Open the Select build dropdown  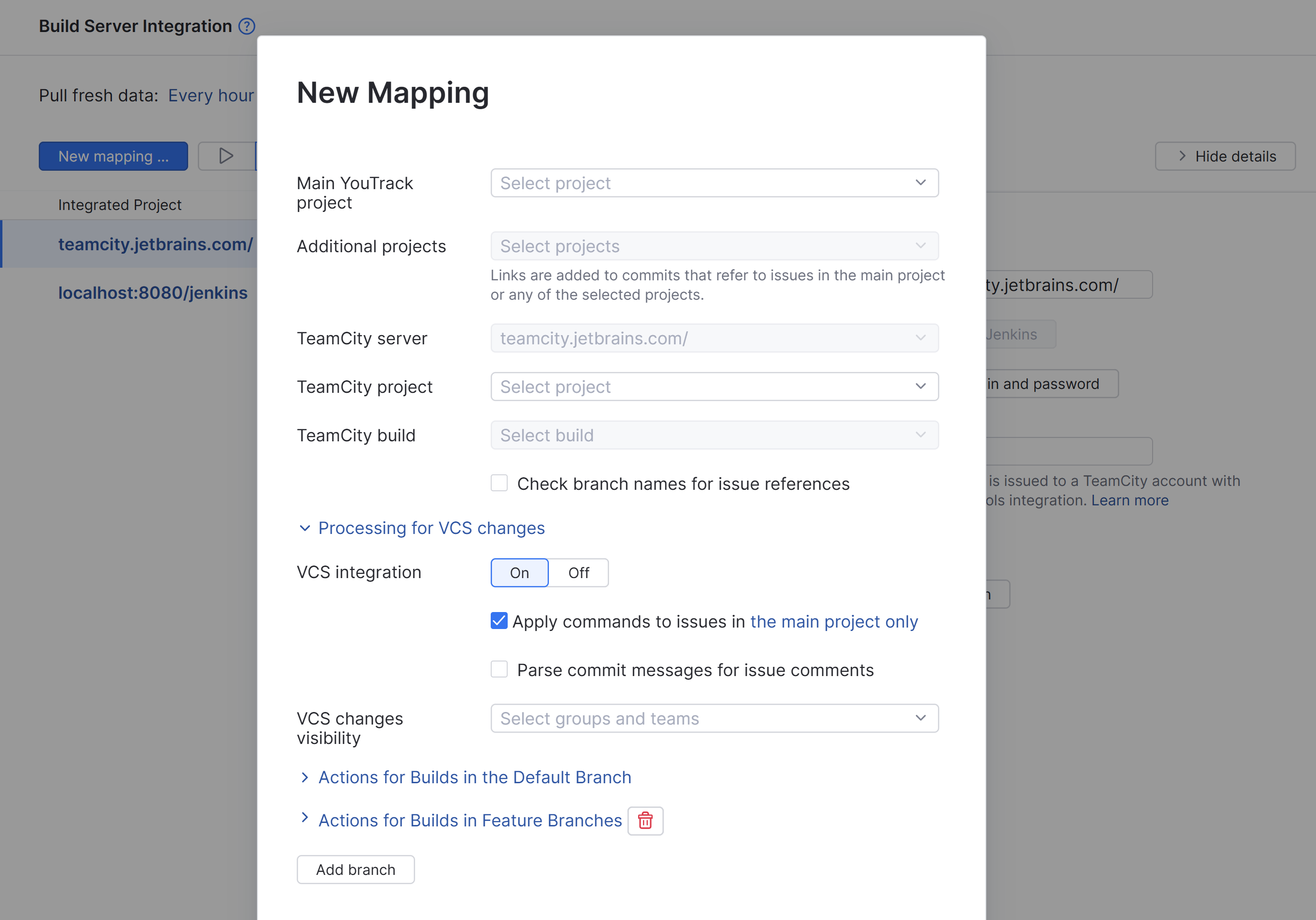click(x=714, y=435)
